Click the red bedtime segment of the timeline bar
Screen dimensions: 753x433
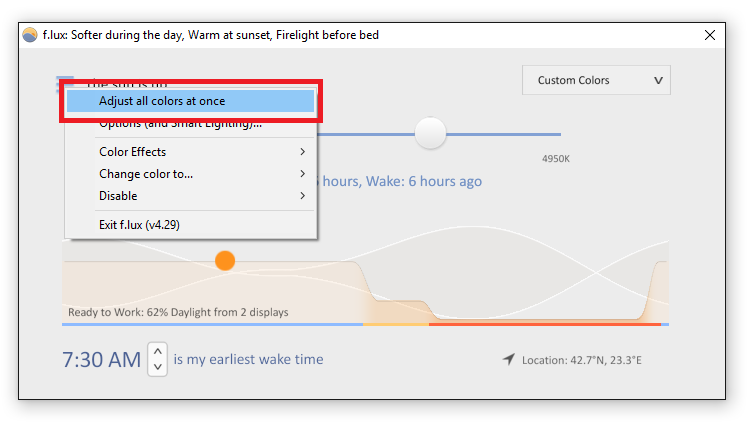point(545,325)
